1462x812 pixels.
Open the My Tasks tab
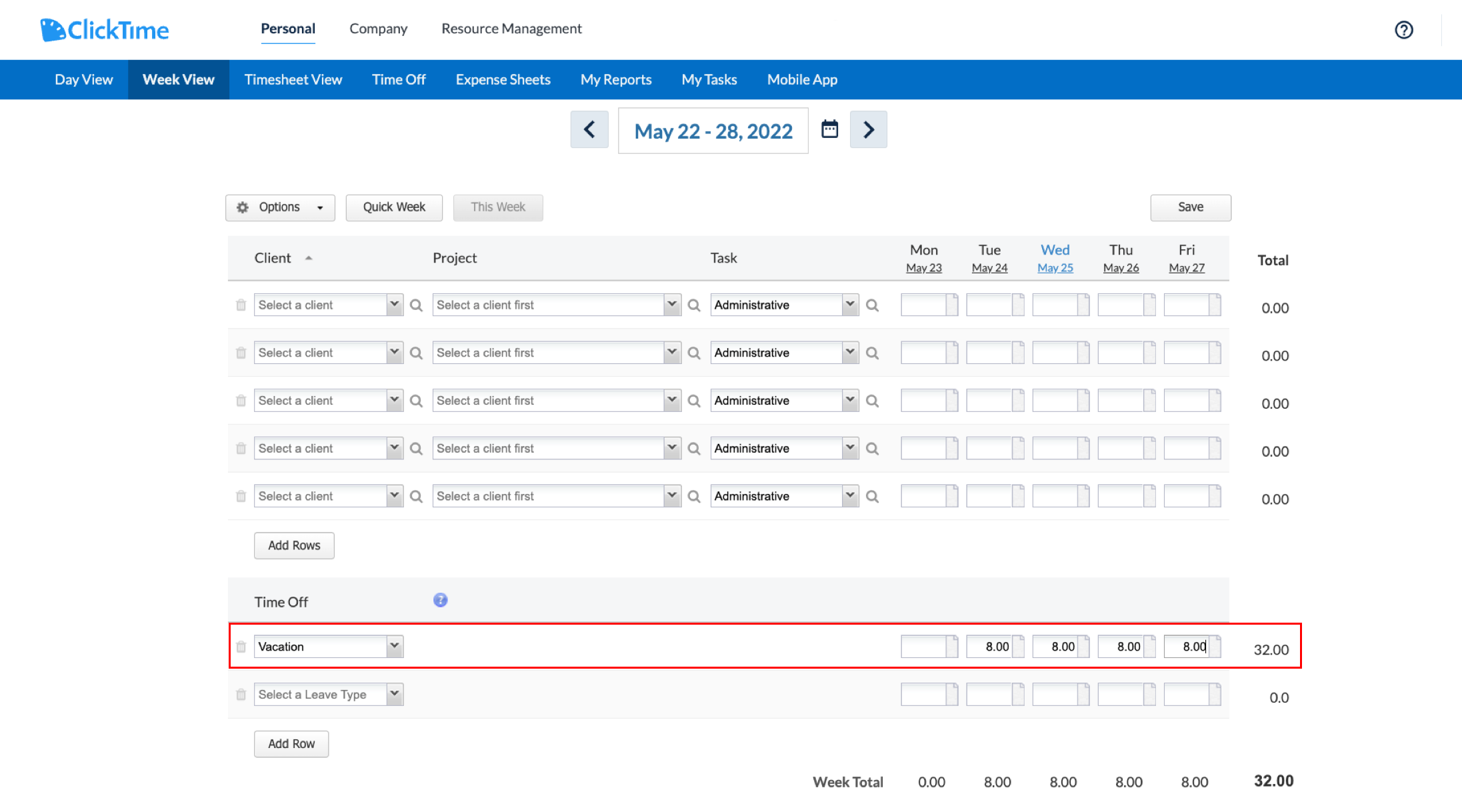tap(709, 79)
